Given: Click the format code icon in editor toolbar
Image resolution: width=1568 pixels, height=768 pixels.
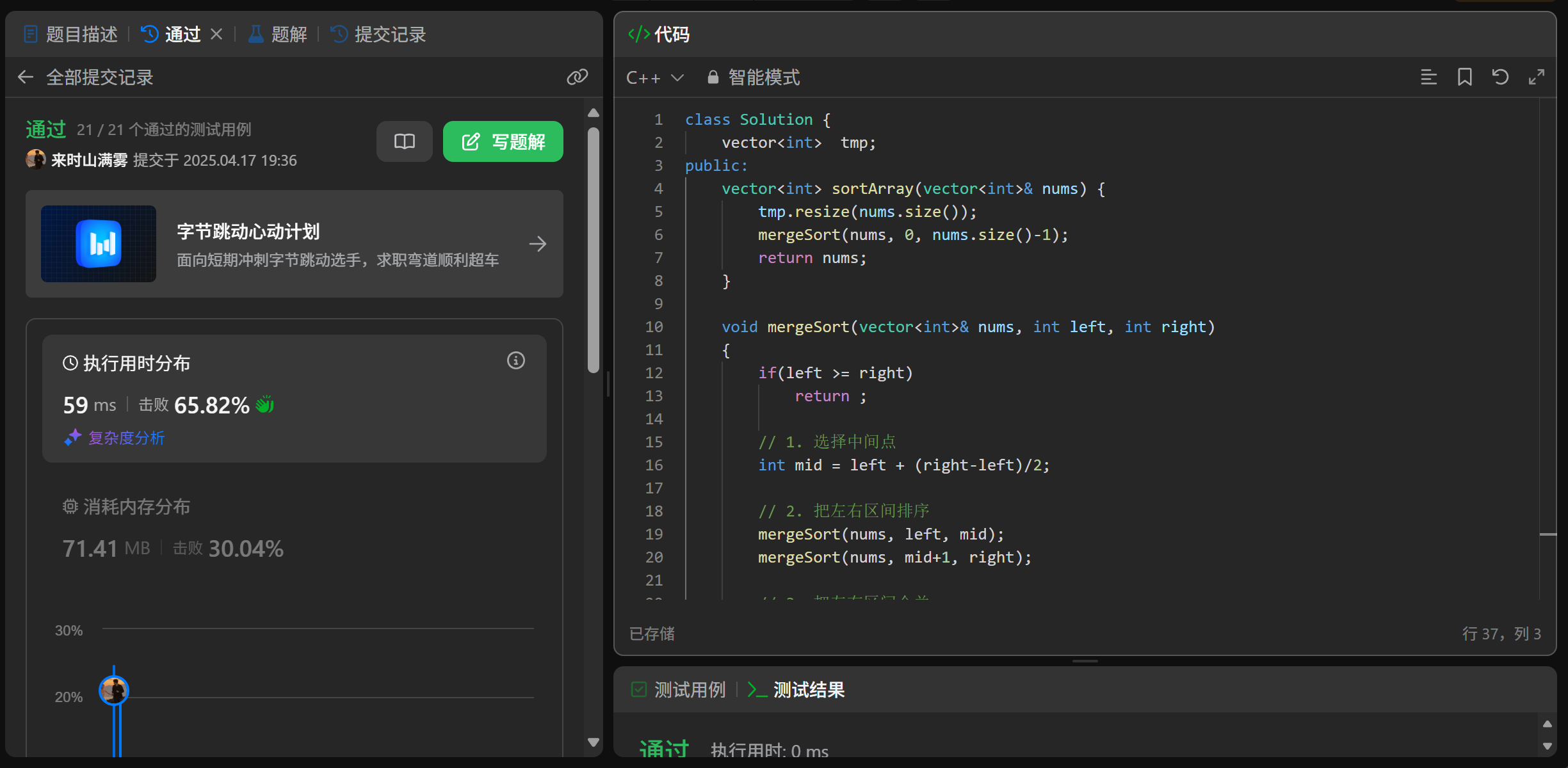Looking at the screenshot, I should (x=1428, y=77).
